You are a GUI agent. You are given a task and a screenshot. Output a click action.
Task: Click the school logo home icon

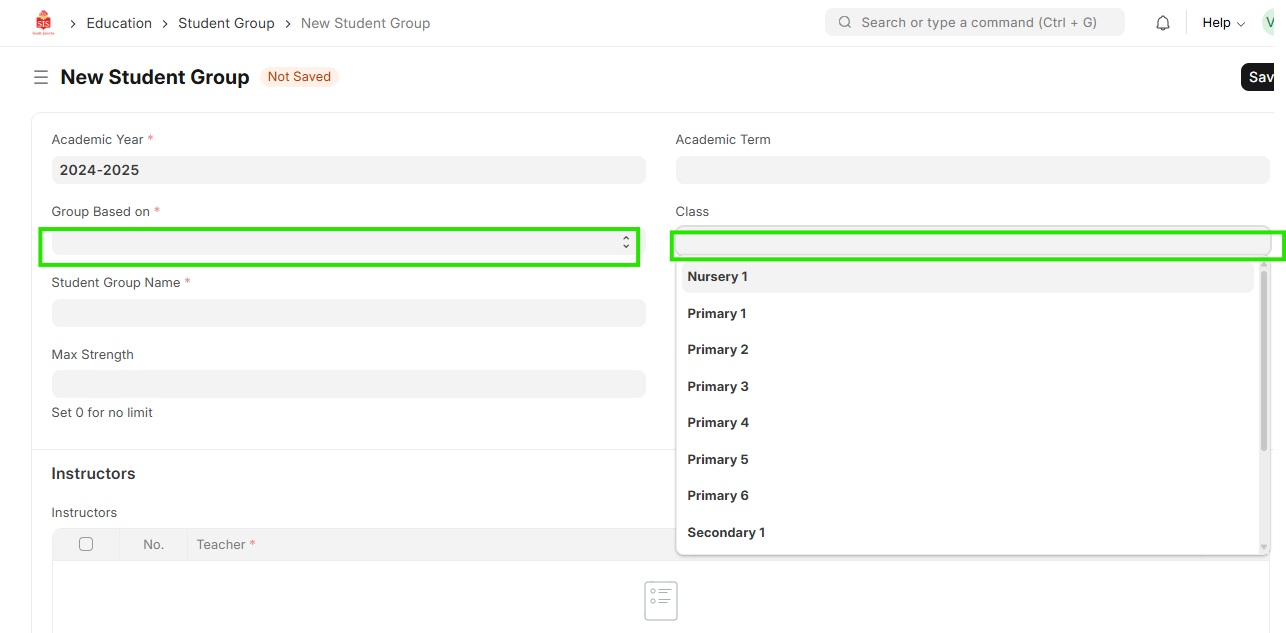(x=43, y=22)
